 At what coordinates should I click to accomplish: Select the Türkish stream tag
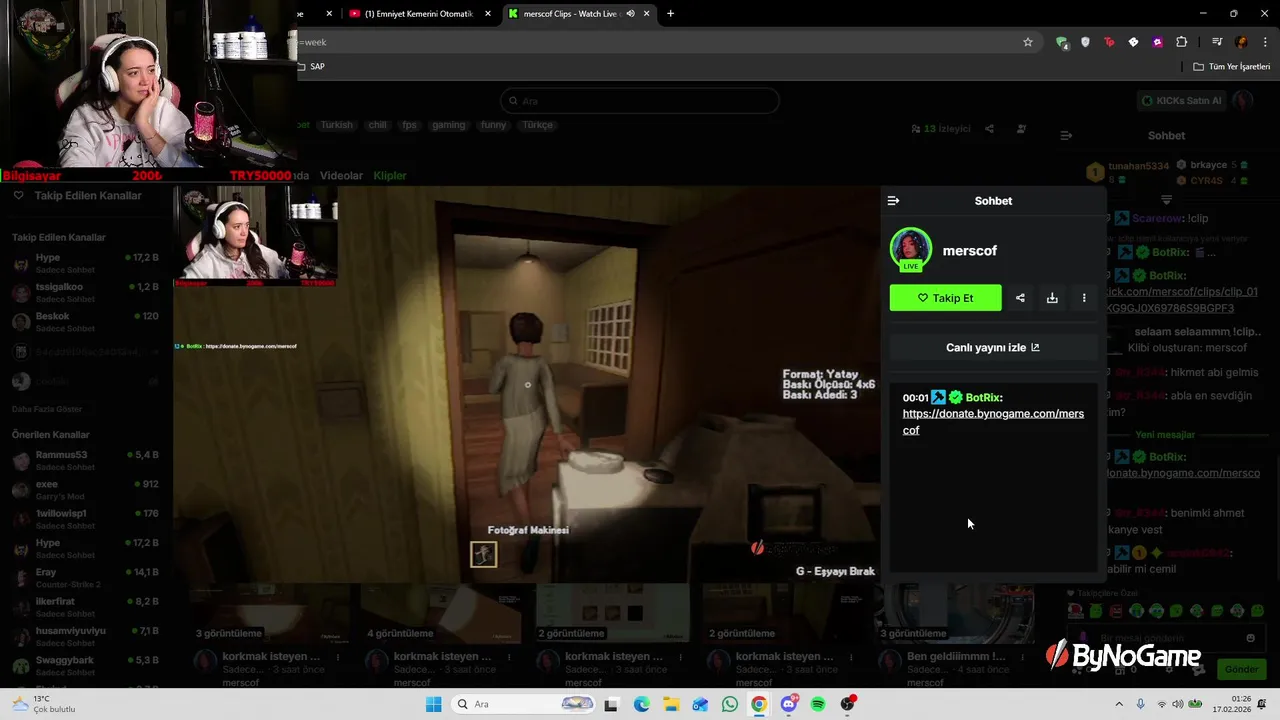(337, 125)
